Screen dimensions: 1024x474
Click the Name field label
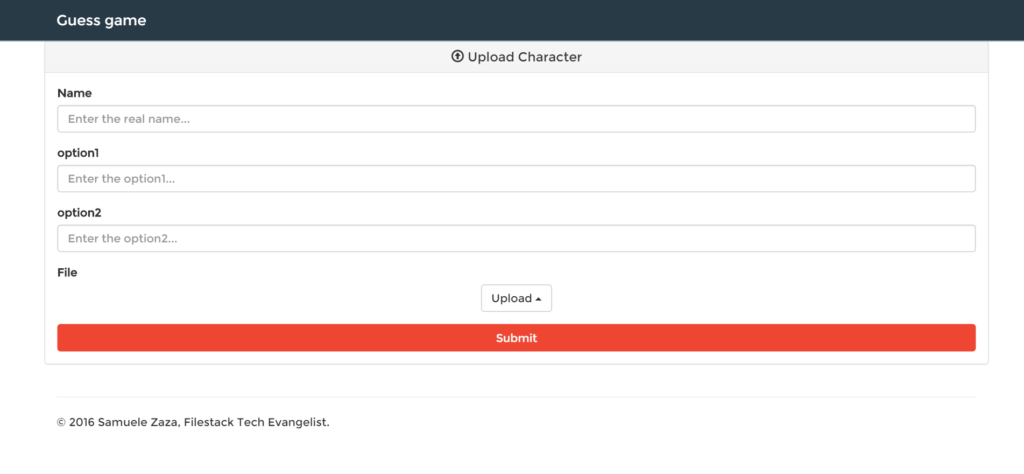pyautogui.click(x=75, y=93)
